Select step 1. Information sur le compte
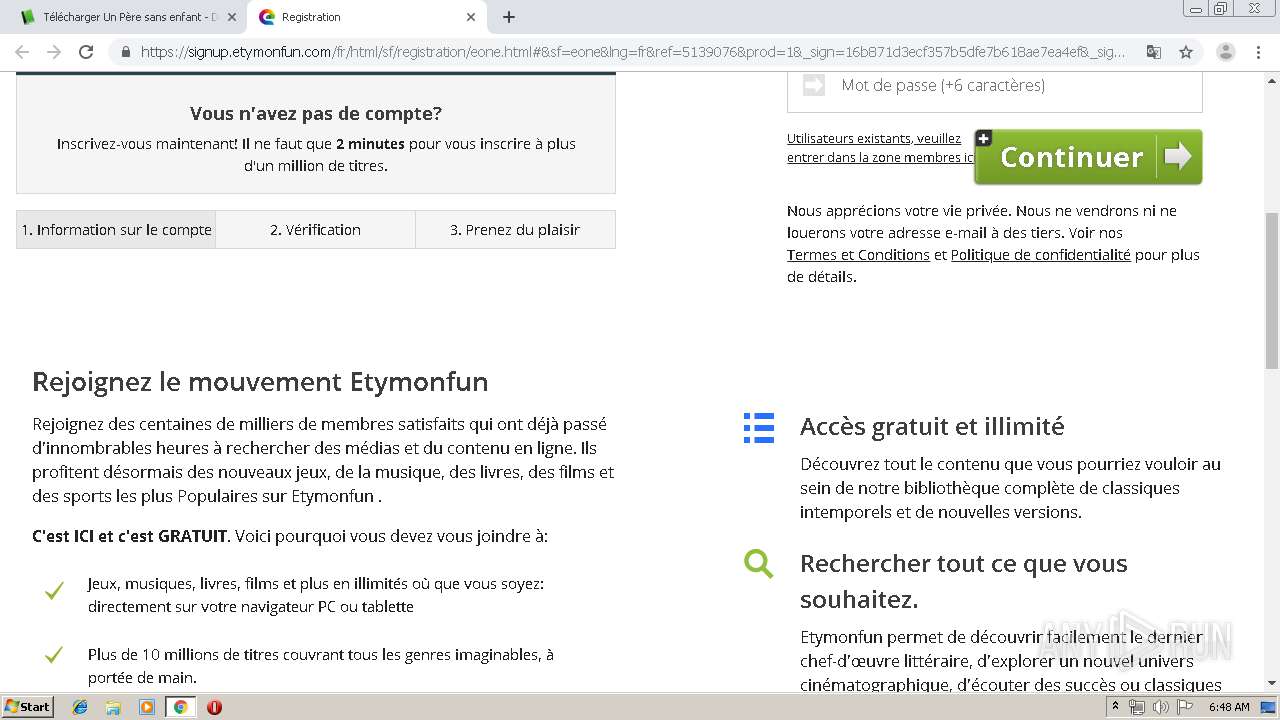This screenshot has height=720, width=1280. pyautogui.click(x=116, y=229)
